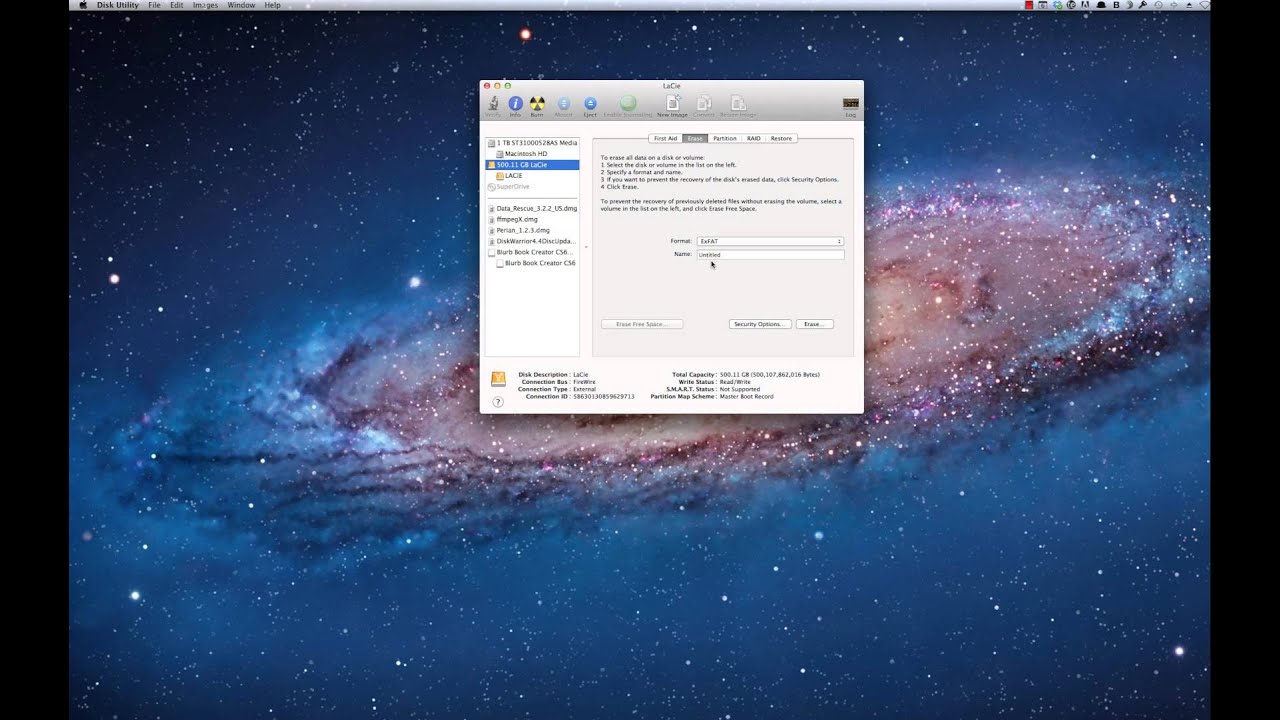Viewport: 1280px width, 720px height.
Task: Select the LACIE volume
Action: (x=532, y=175)
